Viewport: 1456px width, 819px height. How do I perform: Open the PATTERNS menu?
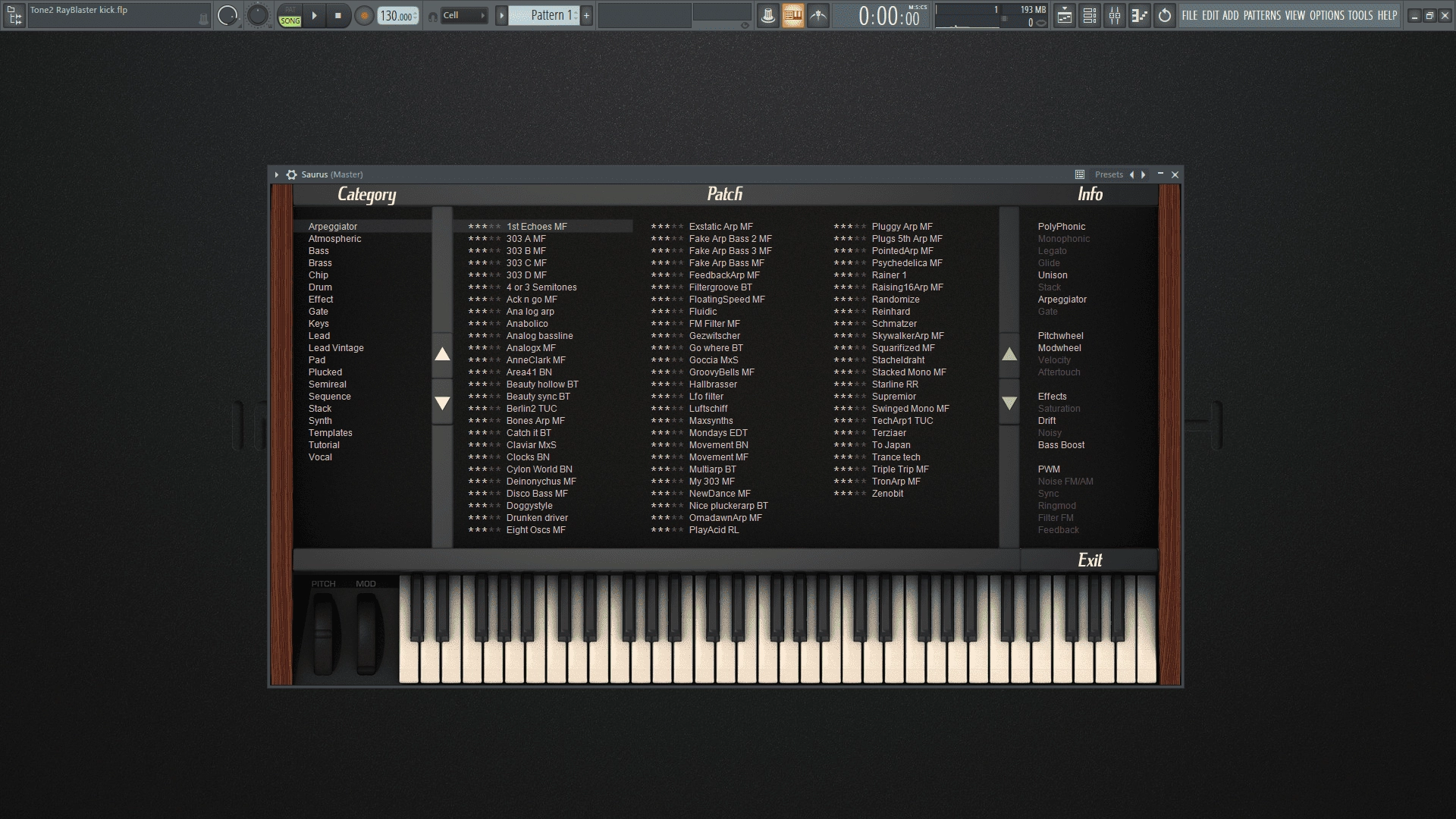[x=1262, y=15]
